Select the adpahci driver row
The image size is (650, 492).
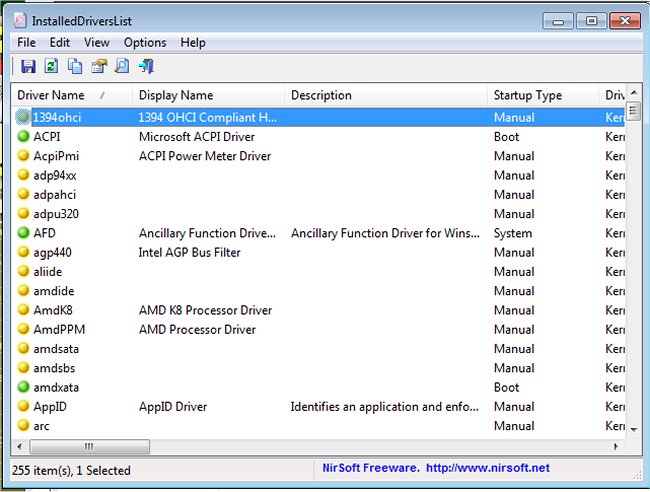pos(318,194)
